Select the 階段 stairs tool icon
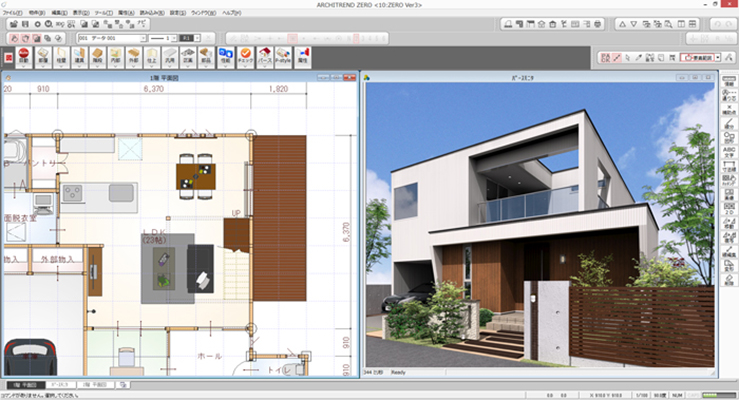Viewport: 739px width, 400px height. coord(98,57)
